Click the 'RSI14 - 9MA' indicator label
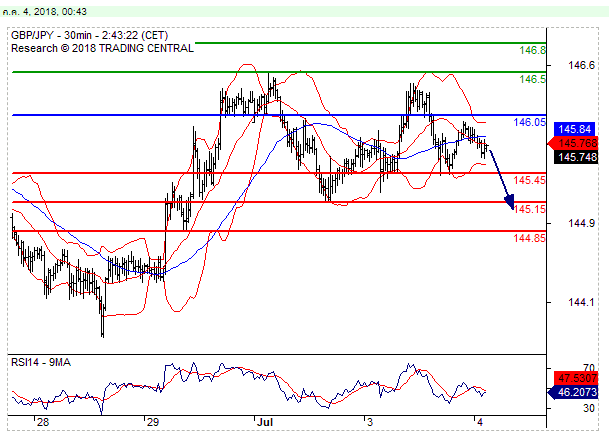Viewport: 609px width, 443px height. (x=41, y=363)
